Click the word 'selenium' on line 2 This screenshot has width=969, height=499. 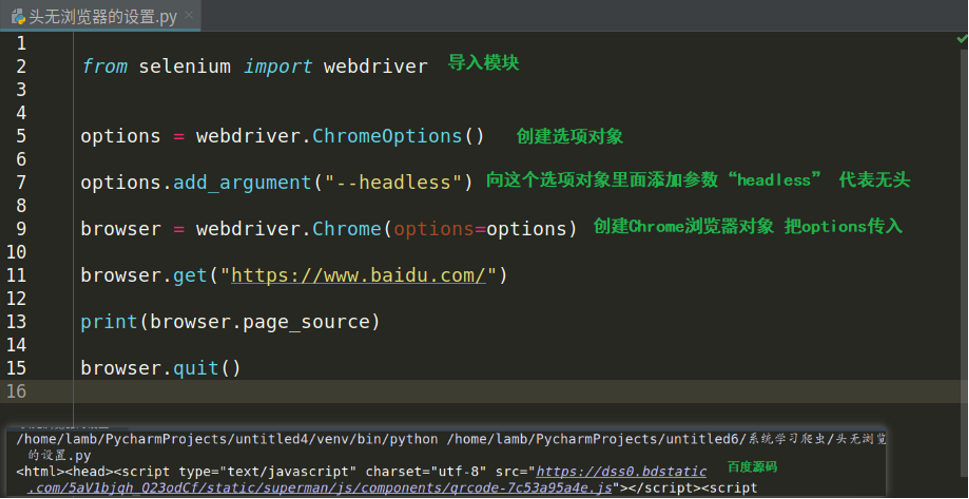(185, 66)
